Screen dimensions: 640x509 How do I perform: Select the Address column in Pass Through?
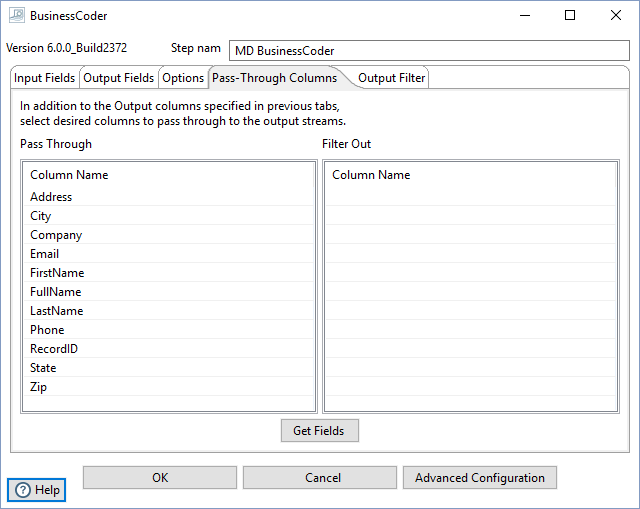pyautogui.click(x=52, y=197)
